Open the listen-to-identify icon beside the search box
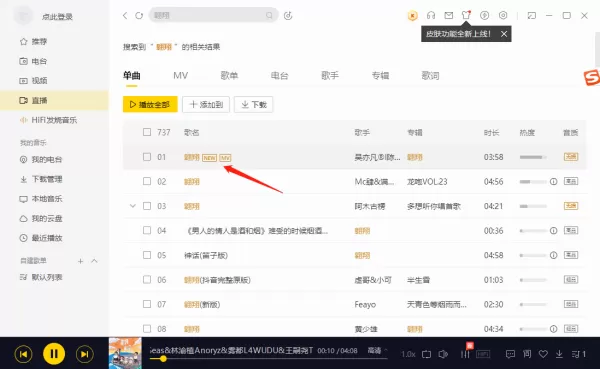 tap(288, 15)
